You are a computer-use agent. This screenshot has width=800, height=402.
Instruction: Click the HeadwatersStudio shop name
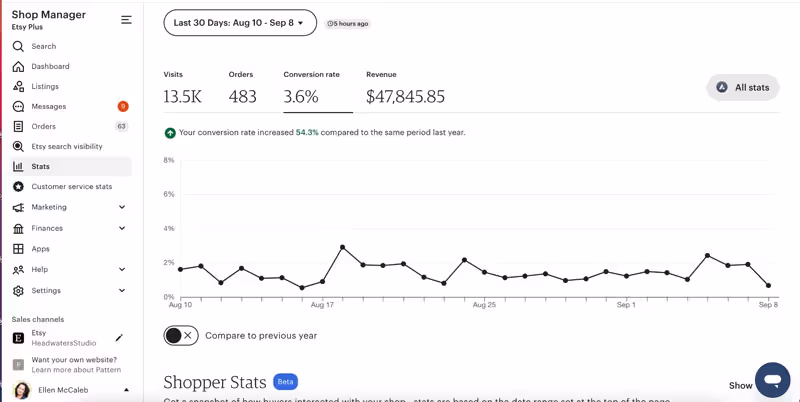(x=64, y=343)
